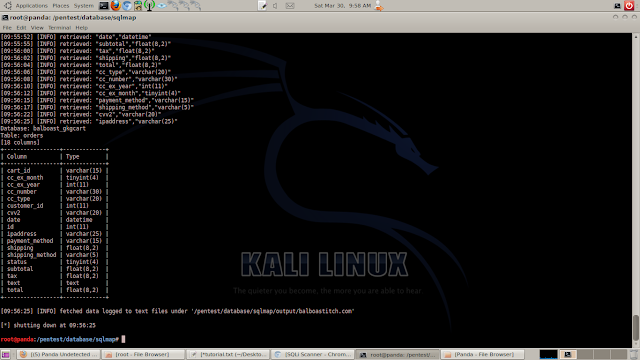Click the terminal vertical scrollbar thumb
This screenshot has width=640, height=360.
(x=636, y=328)
